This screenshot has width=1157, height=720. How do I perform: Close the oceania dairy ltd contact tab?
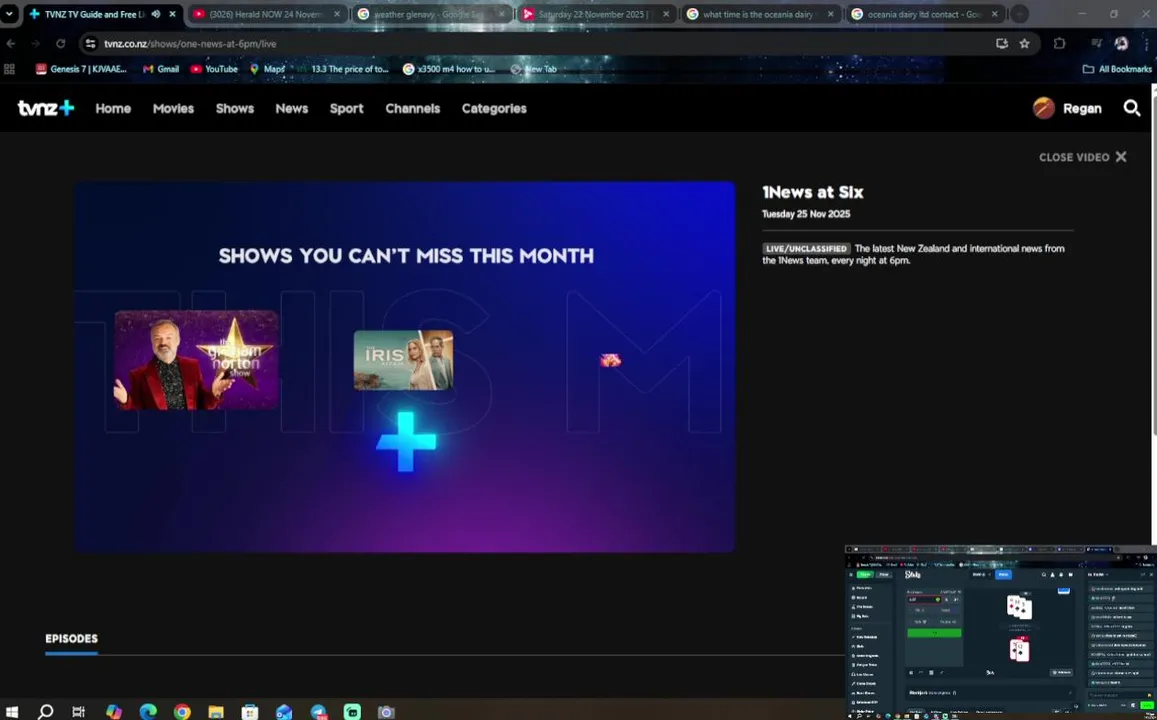click(x=995, y=14)
